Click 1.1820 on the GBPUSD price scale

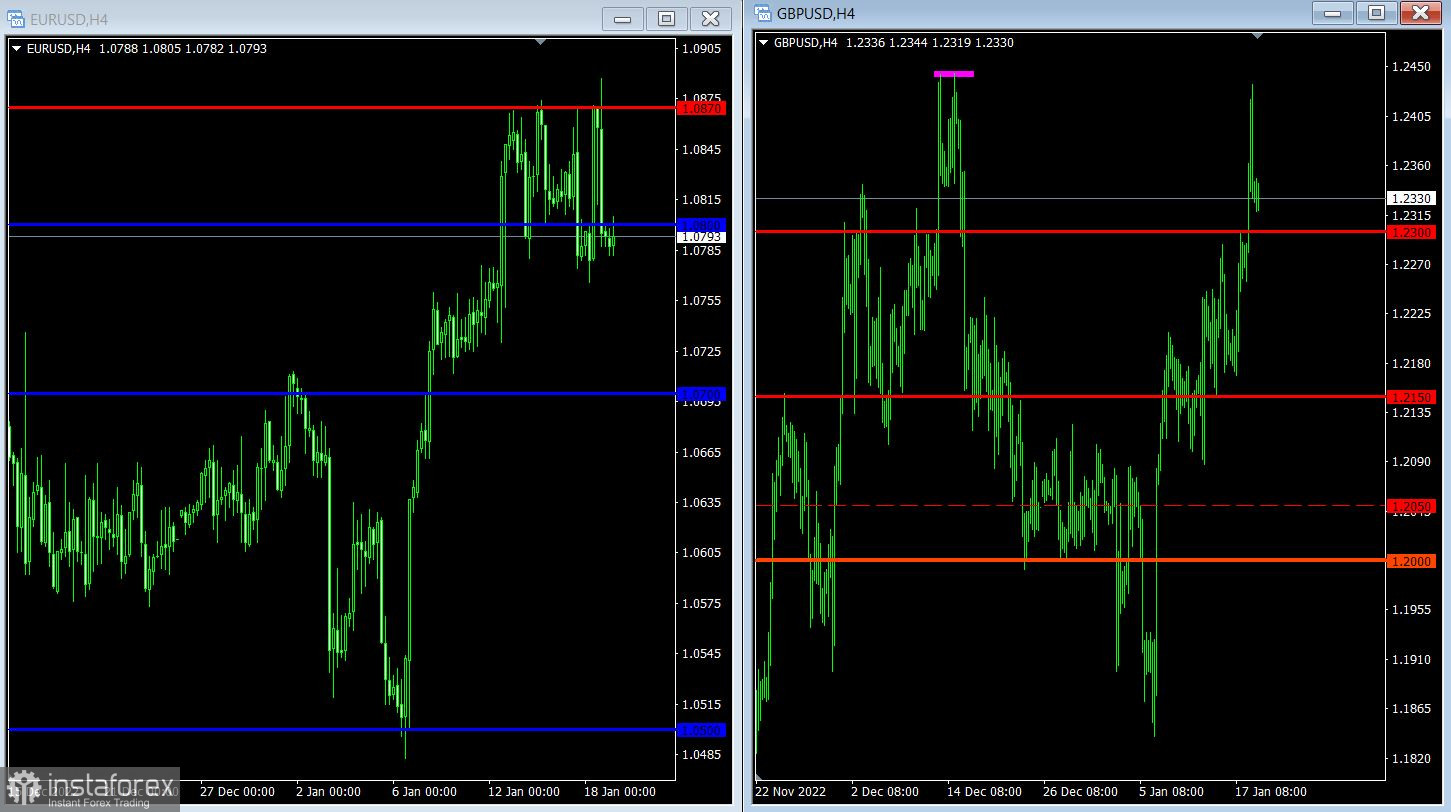[x=1411, y=759]
